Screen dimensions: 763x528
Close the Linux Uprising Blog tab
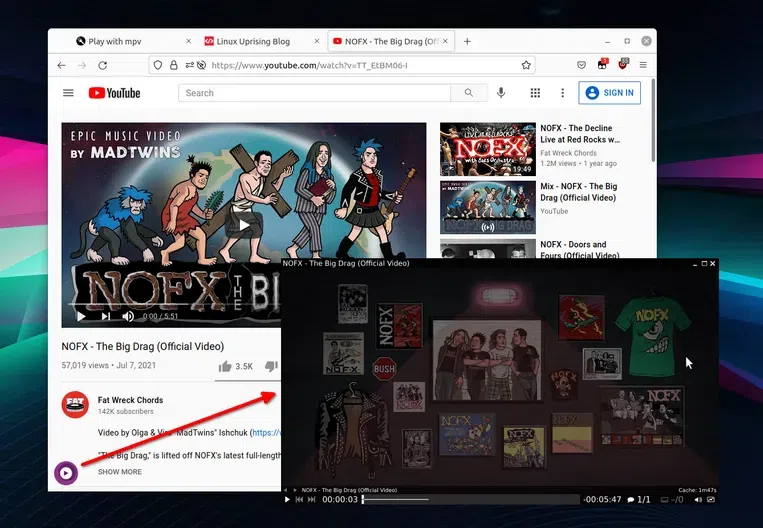click(x=317, y=41)
